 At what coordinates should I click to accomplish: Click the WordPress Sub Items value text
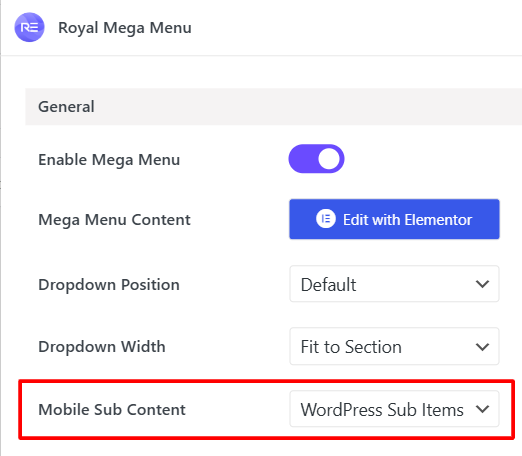[x=382, y=409]
